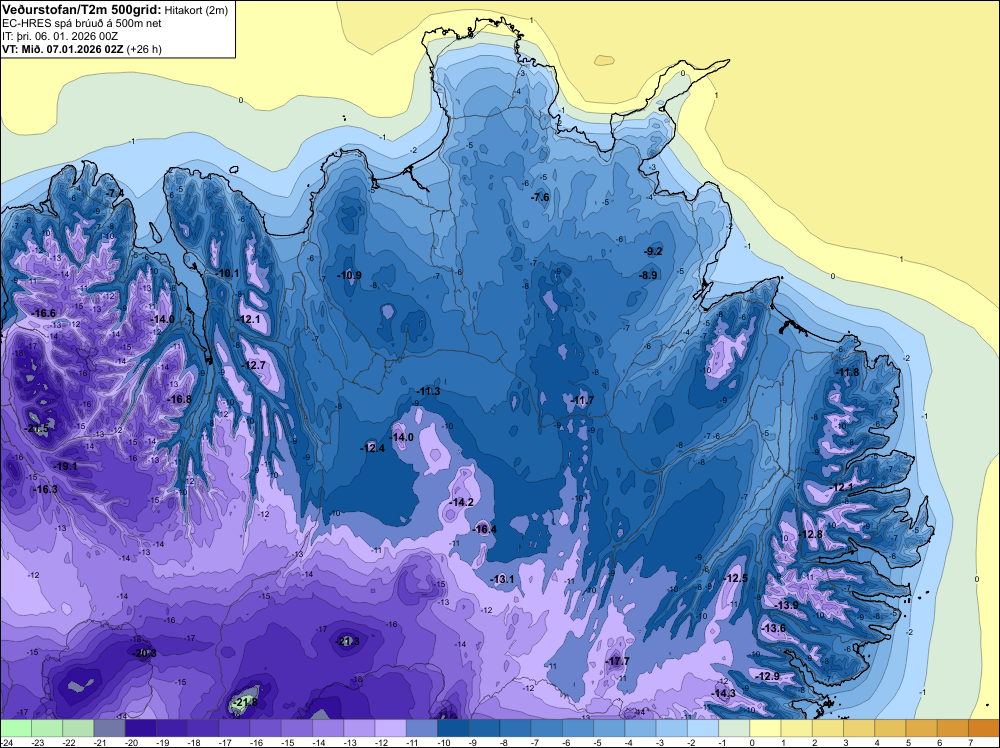Click the -20.3 temperature value
1000x748 pixels.
point(144,653)
